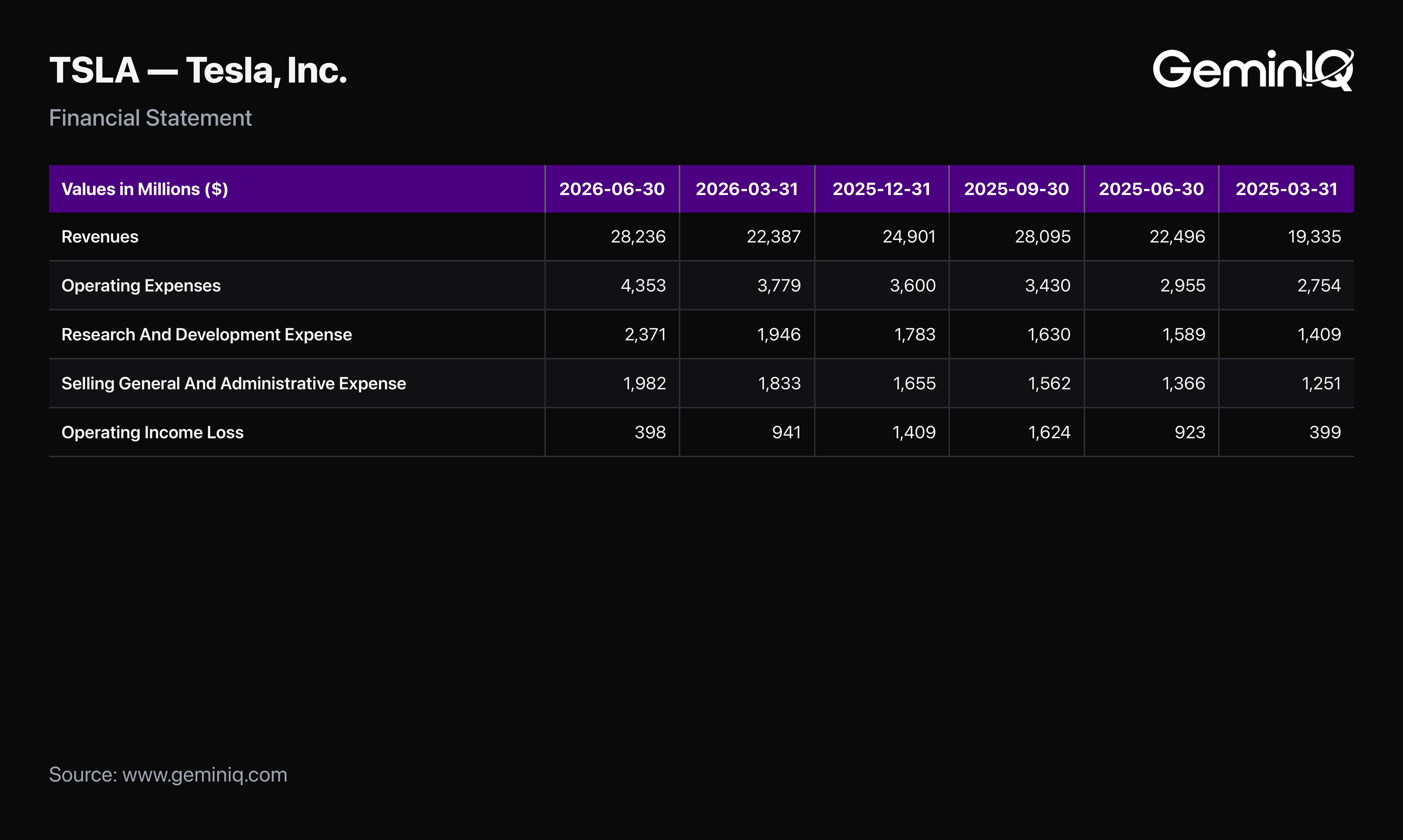Click SG&A value 1,366
The height and width of the screenshot is (840, 1403).
click(1184, 383)
